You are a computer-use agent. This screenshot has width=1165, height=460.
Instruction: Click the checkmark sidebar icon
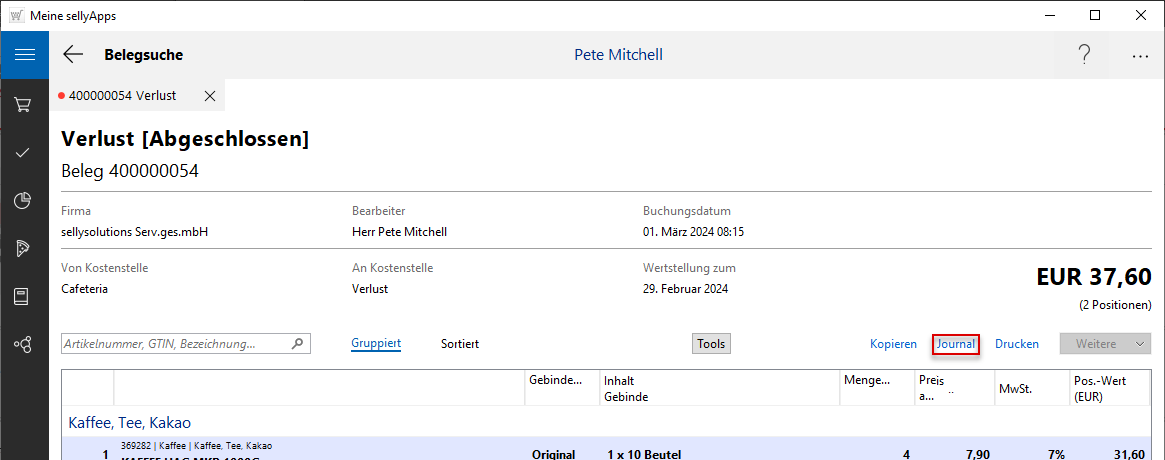coord(24,152)
